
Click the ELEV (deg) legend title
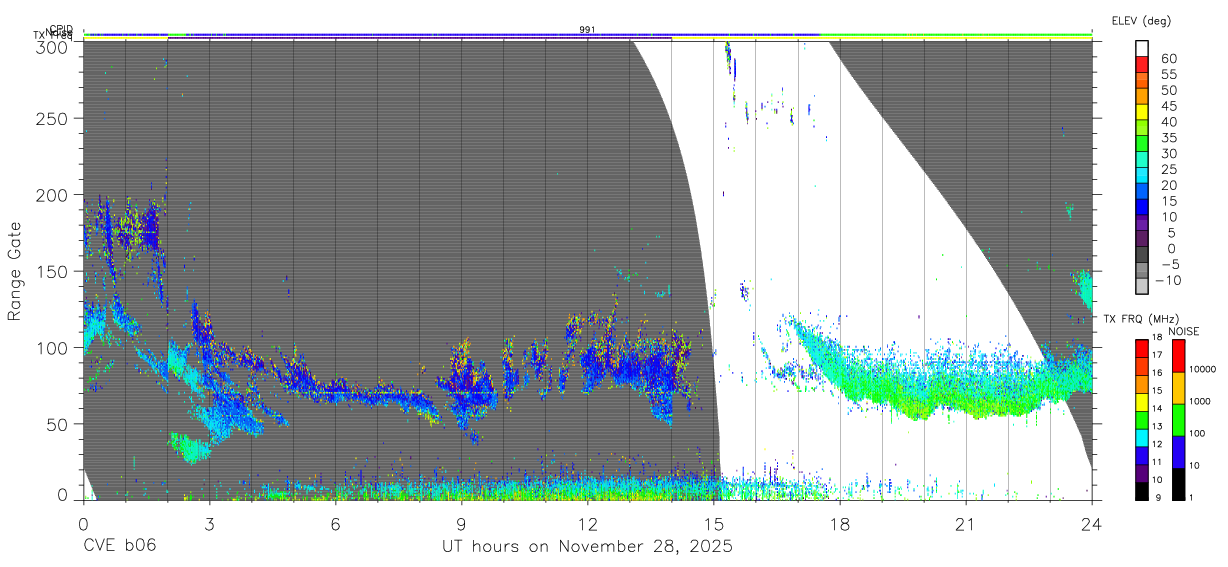click(1141, 21)
